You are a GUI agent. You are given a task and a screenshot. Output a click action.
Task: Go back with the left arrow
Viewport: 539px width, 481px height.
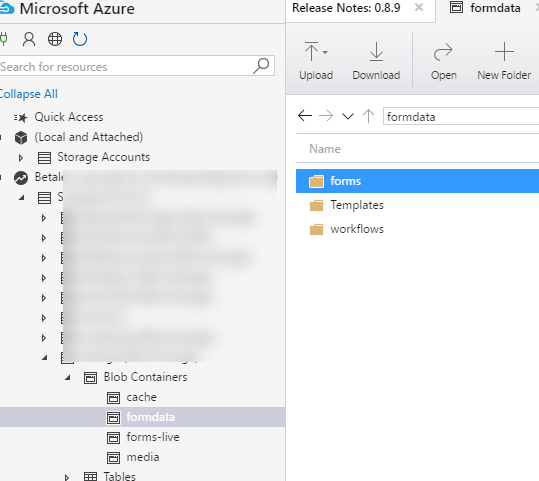pos(305,116)
